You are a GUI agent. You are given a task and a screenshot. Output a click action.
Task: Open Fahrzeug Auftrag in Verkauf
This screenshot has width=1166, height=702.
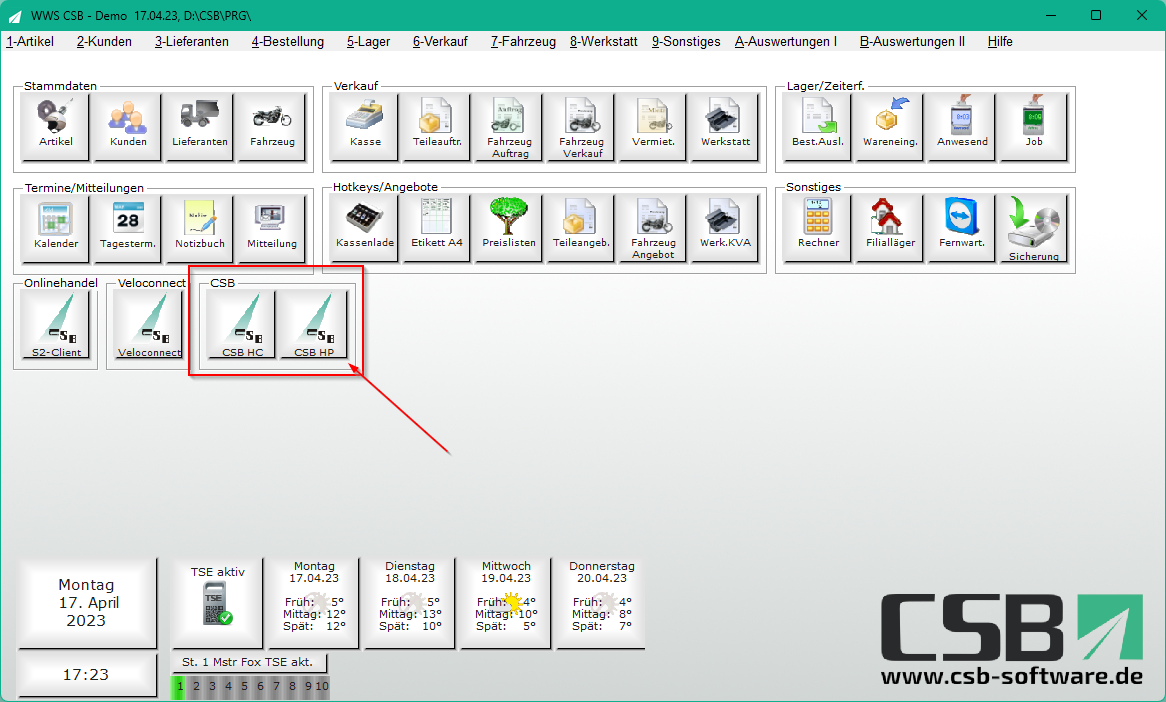[509, 126]
